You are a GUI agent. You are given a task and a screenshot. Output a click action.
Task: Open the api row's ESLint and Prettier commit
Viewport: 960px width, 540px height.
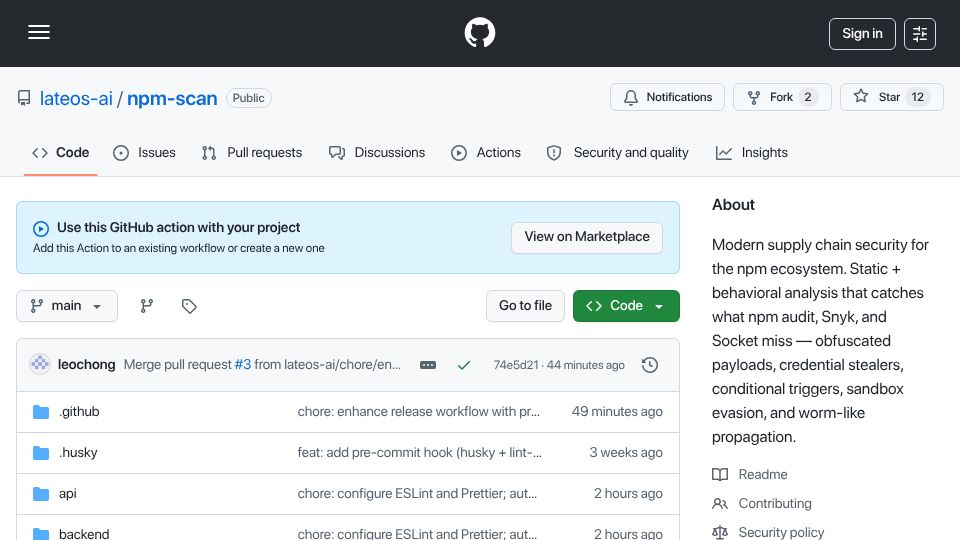click(x=417, y=493)
